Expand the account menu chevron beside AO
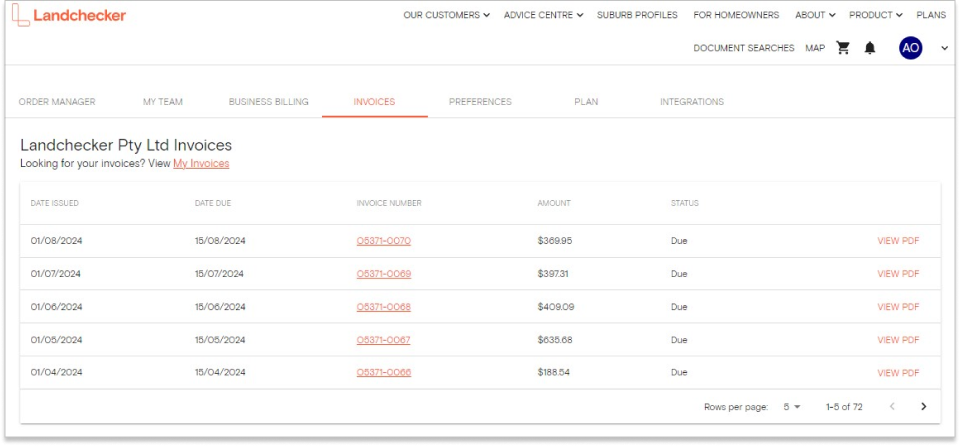 point(944,48)
